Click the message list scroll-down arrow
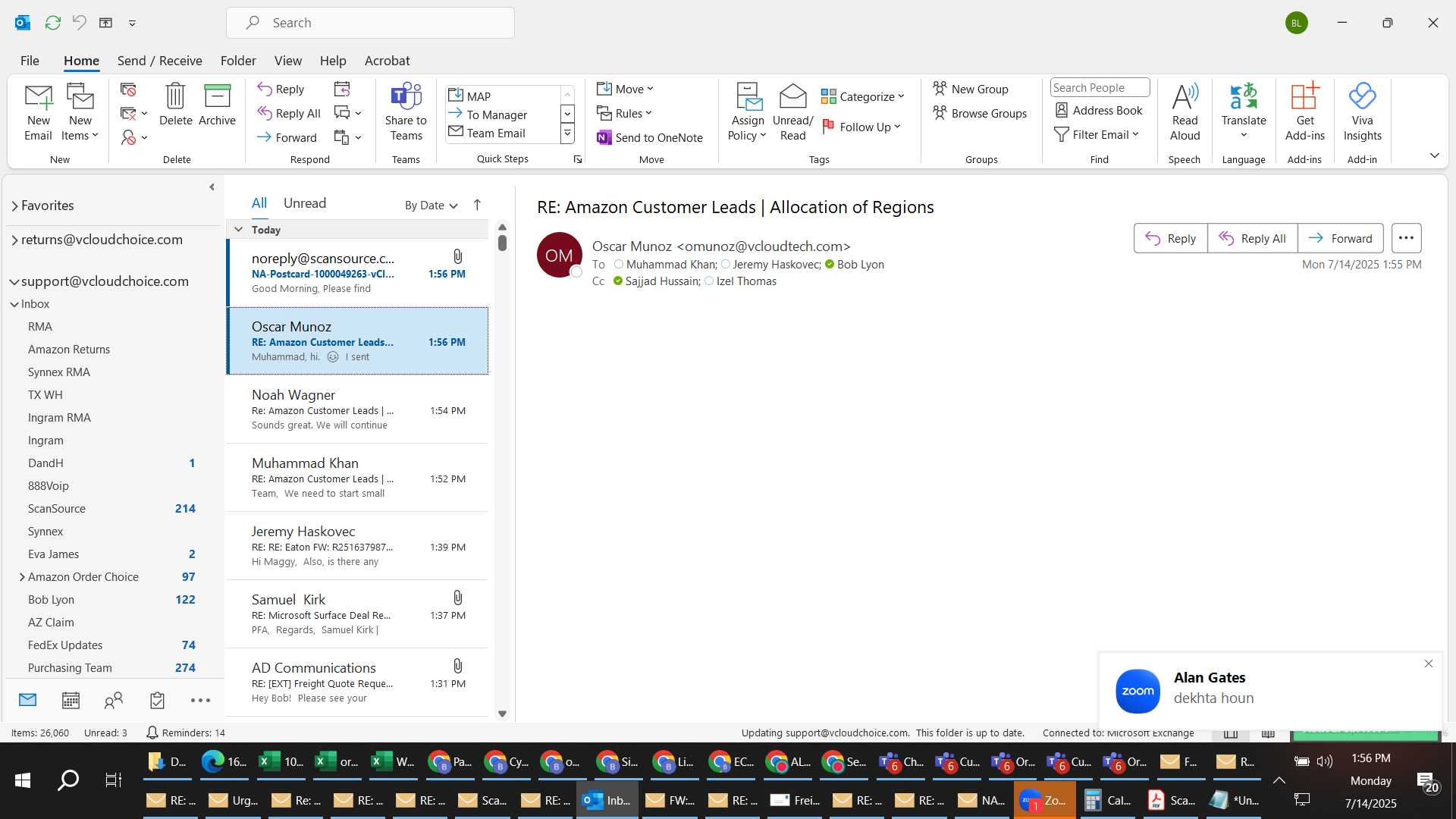 [x=502, y=714]
